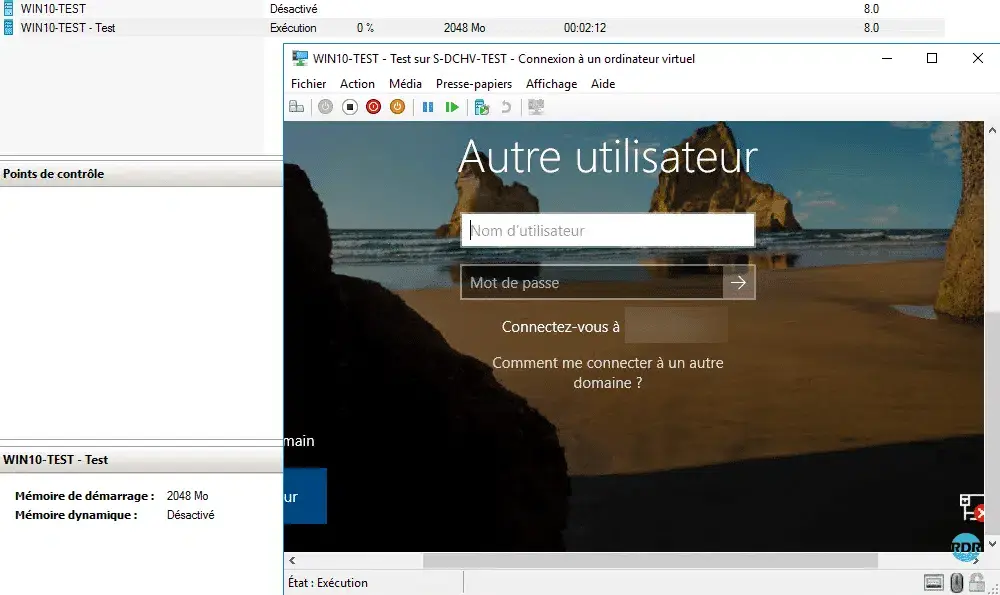Open the Affichage dropdown menu
Image resolution: width=1000 pixels, height=595 pixels.
tap(551, 84)
